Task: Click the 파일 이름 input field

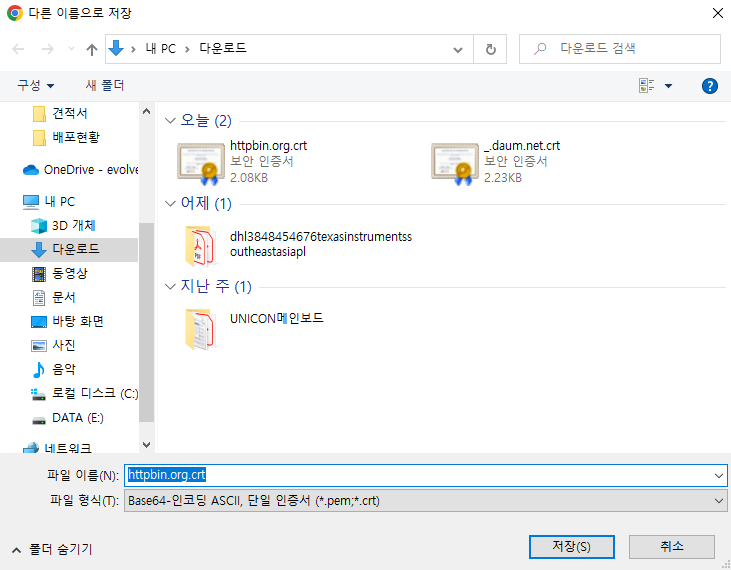Action: [x=425, y=475]
